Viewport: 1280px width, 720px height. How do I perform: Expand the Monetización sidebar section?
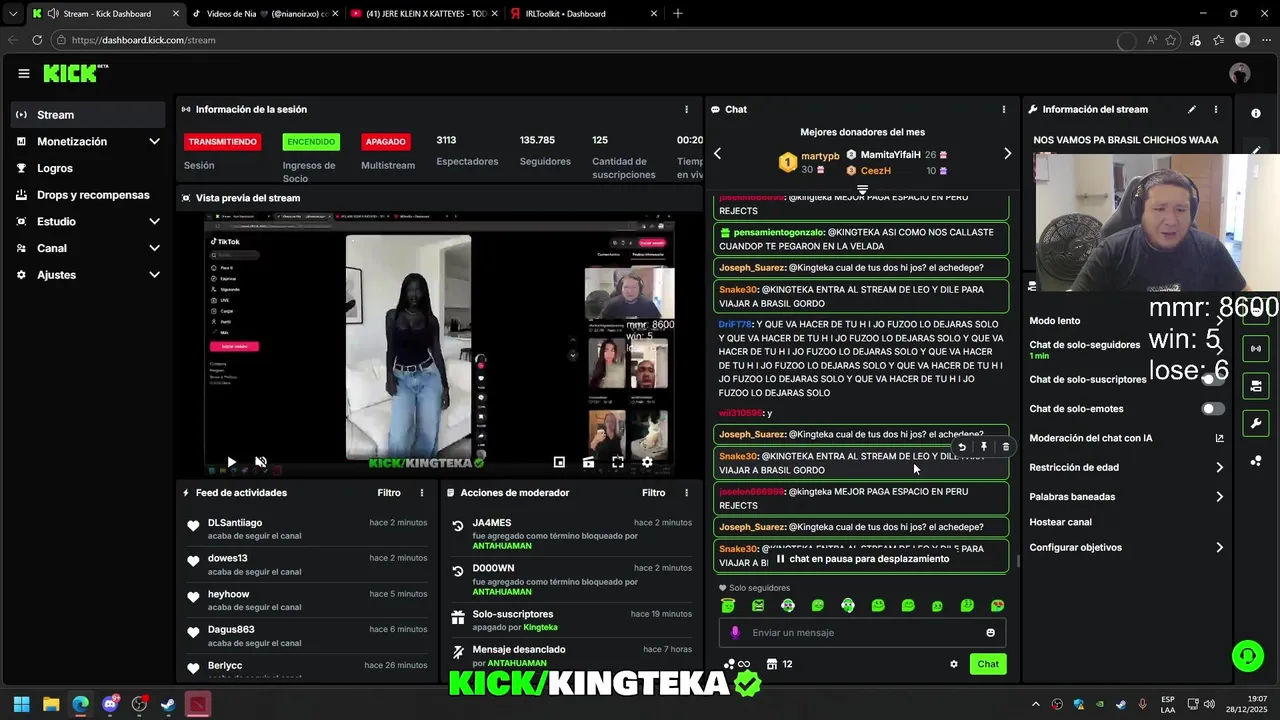tap(88, 142)
